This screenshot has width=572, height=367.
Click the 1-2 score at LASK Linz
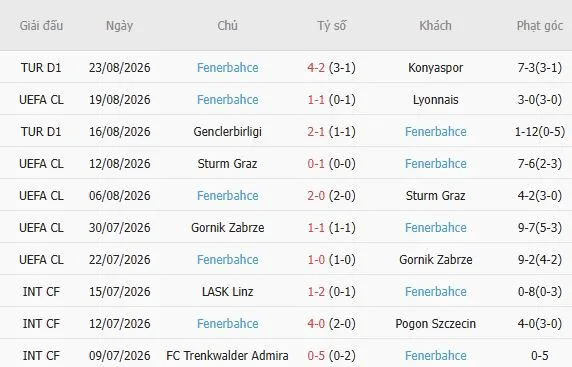316,292
